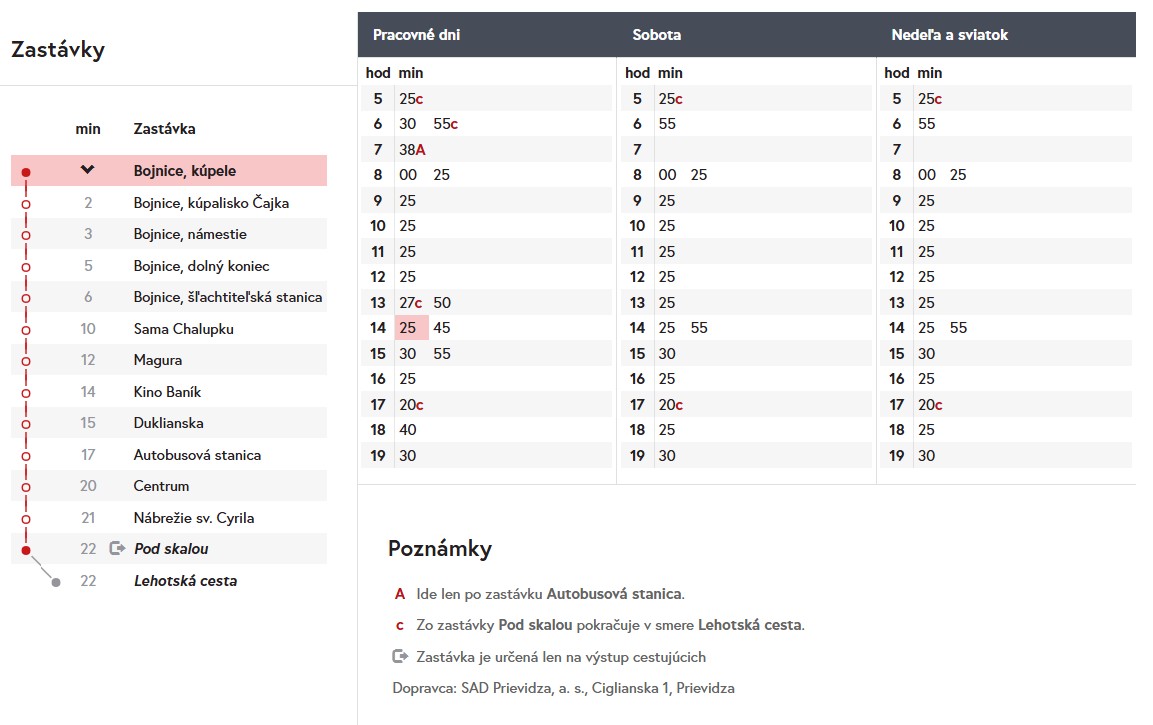Click the filled red dot at Bojnice, kúpele
1153x725 pixels.
[26, 172]
